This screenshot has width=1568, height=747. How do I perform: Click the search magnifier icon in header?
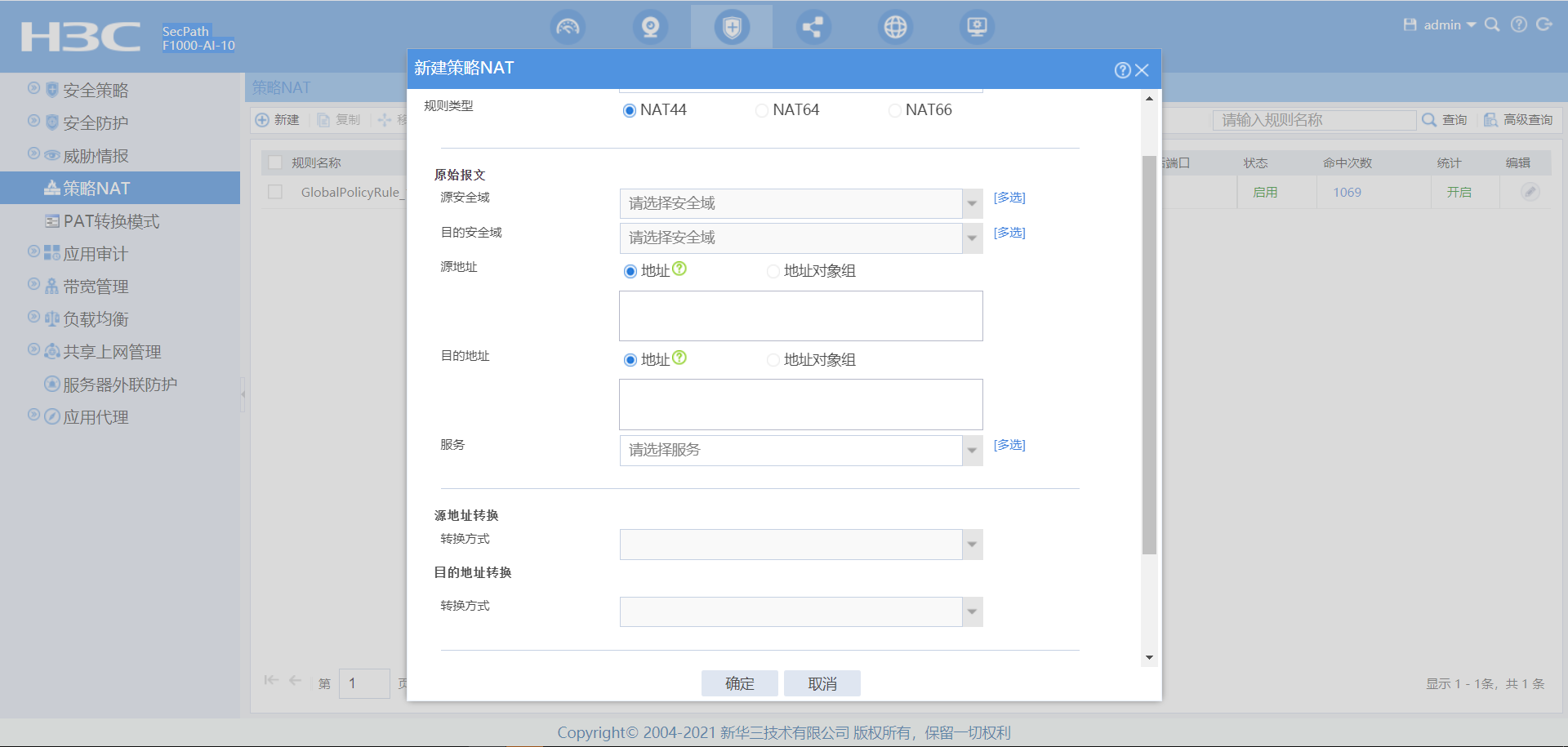1492,24
